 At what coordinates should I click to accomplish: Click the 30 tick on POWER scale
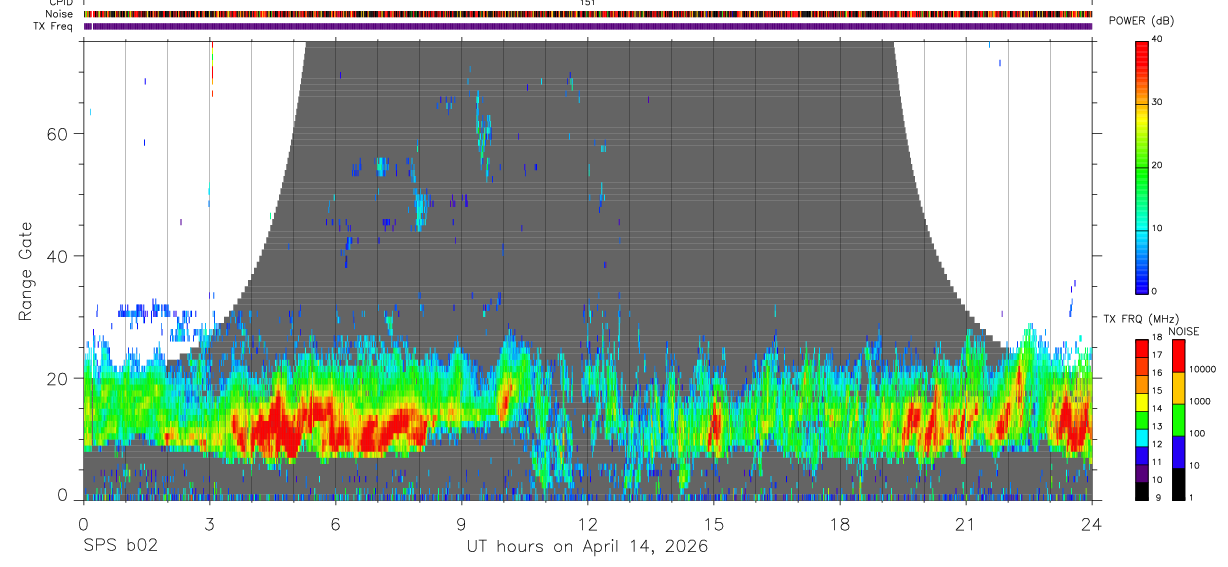coord(1158,102)
